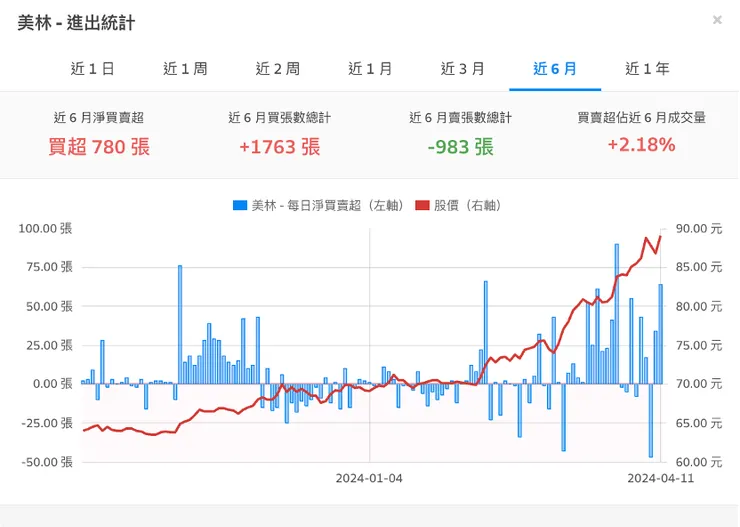View the 近 1 年 tab
The width and height of the screenshot is (740, 527).
648,69
